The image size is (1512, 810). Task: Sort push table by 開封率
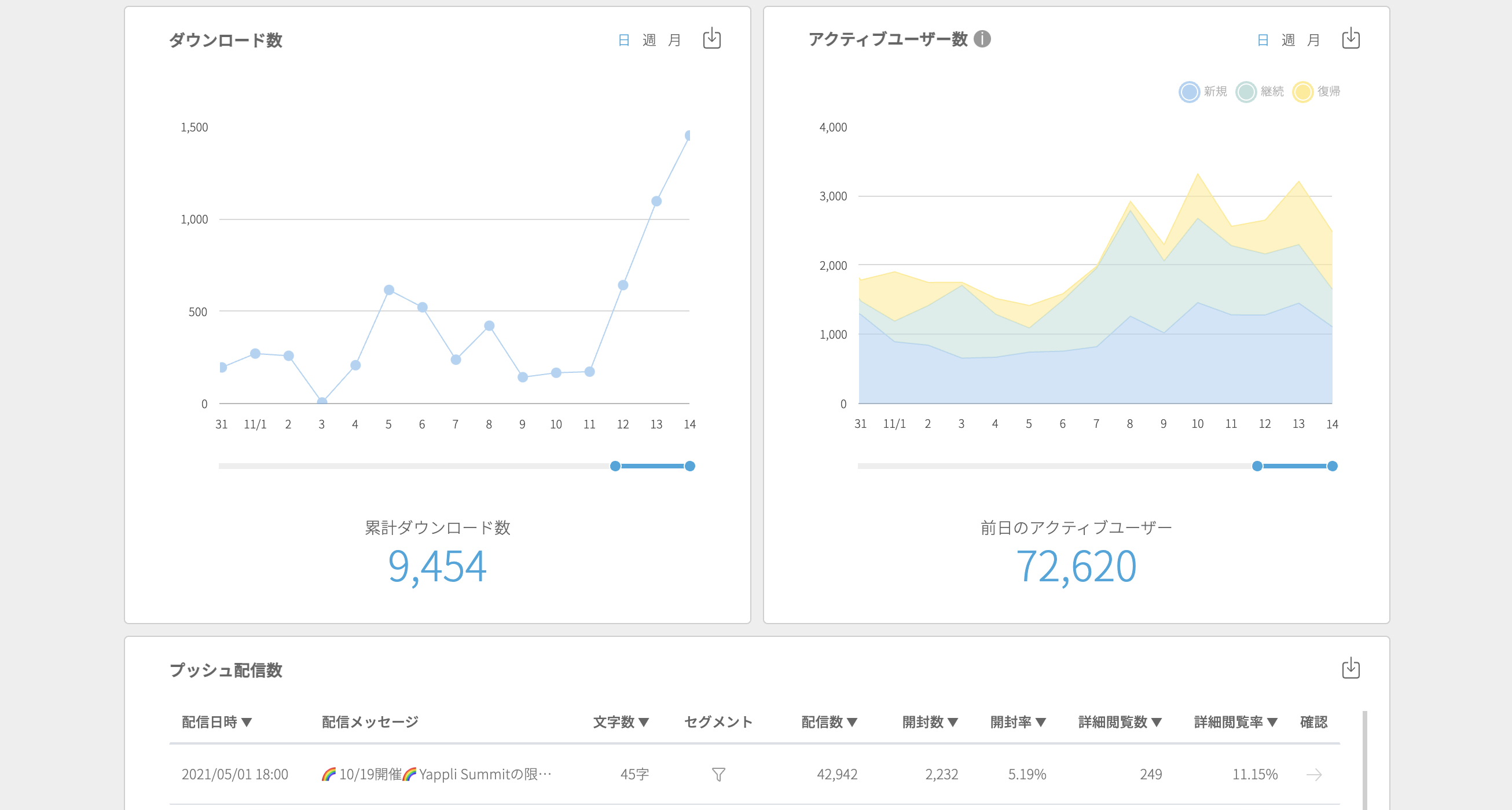coord(1018,722)
